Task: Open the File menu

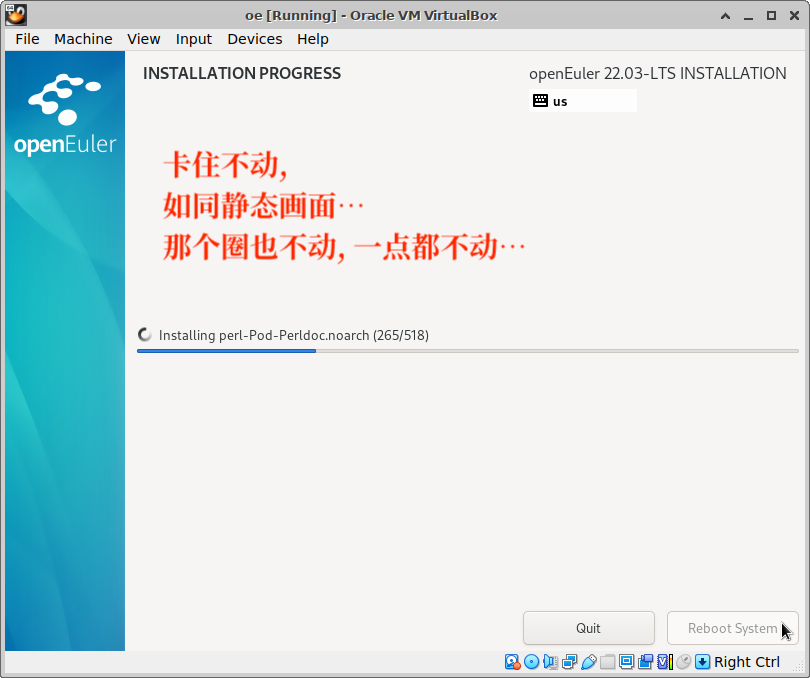Action: click(27, 39)
